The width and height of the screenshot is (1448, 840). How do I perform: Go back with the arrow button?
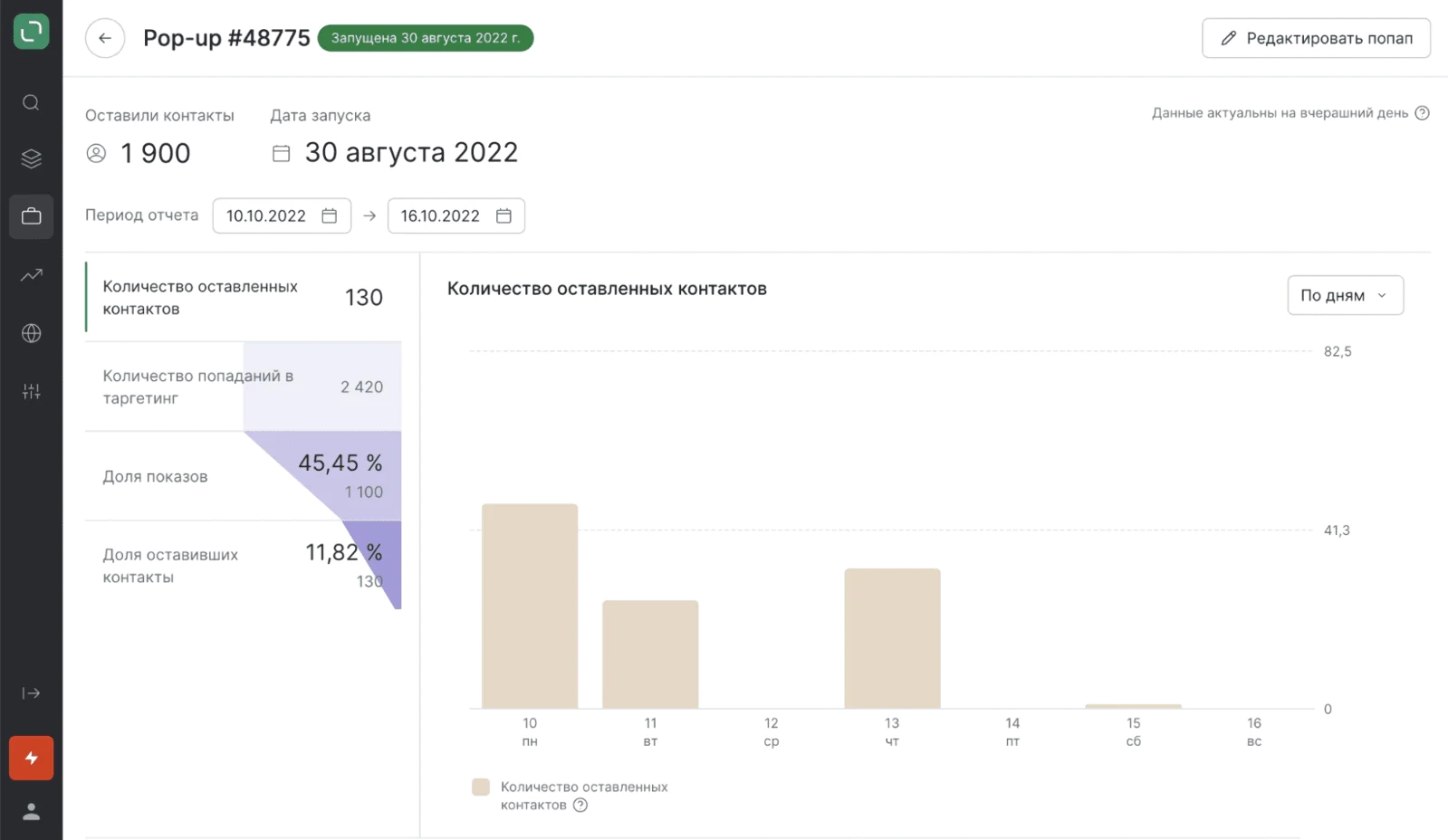point(105,38)
